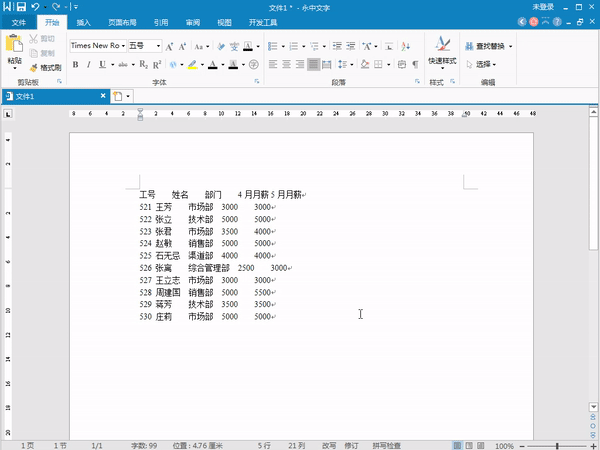Open the Times New Roman font dropdown
The width and height of the screenshot is (600, 450).
pyautogui.click(x=123, y=46)
